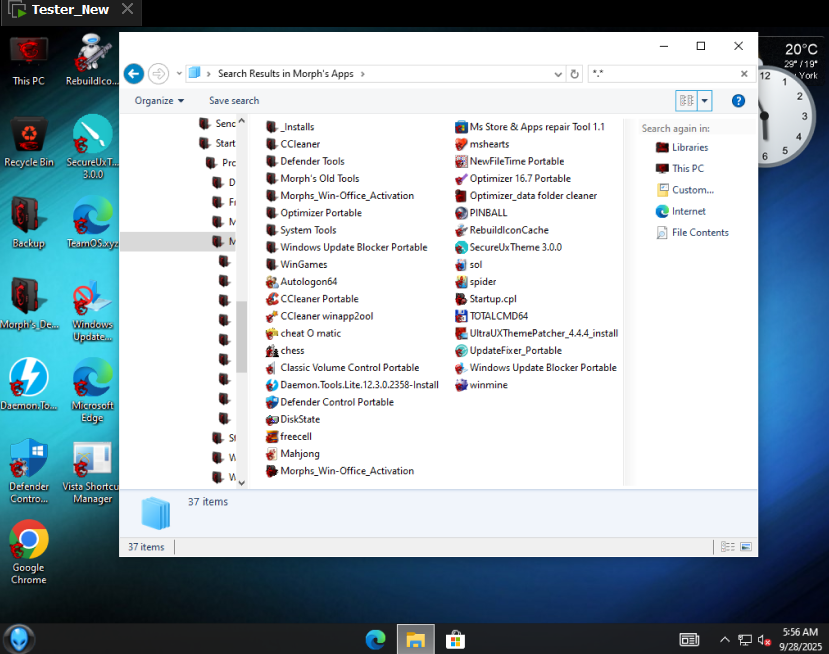Switch to the large icons view in status bar

click(745, 547)
